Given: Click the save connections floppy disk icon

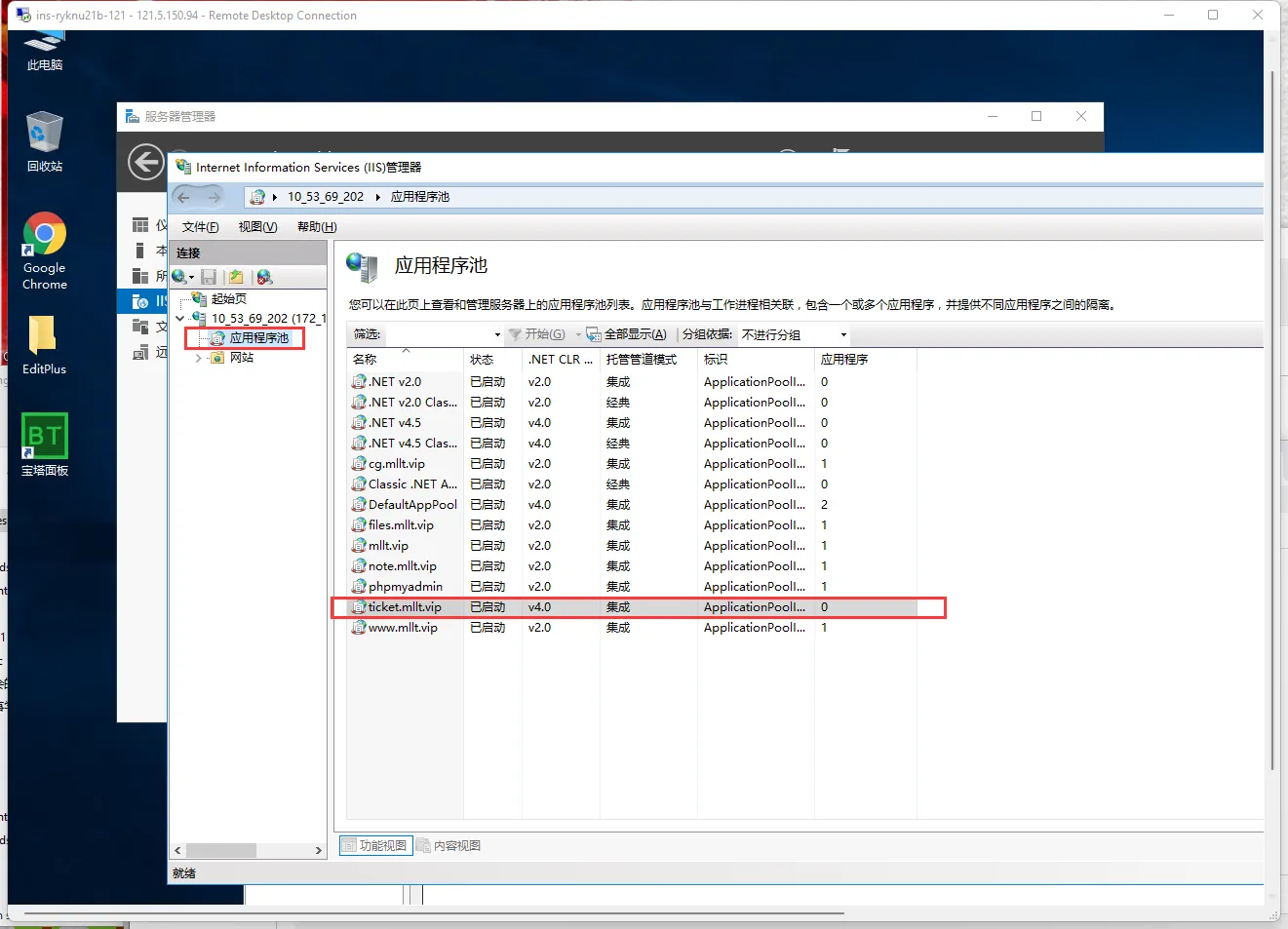Looking at the screenshot, I should pyautogui.click(x=209, y=277).
